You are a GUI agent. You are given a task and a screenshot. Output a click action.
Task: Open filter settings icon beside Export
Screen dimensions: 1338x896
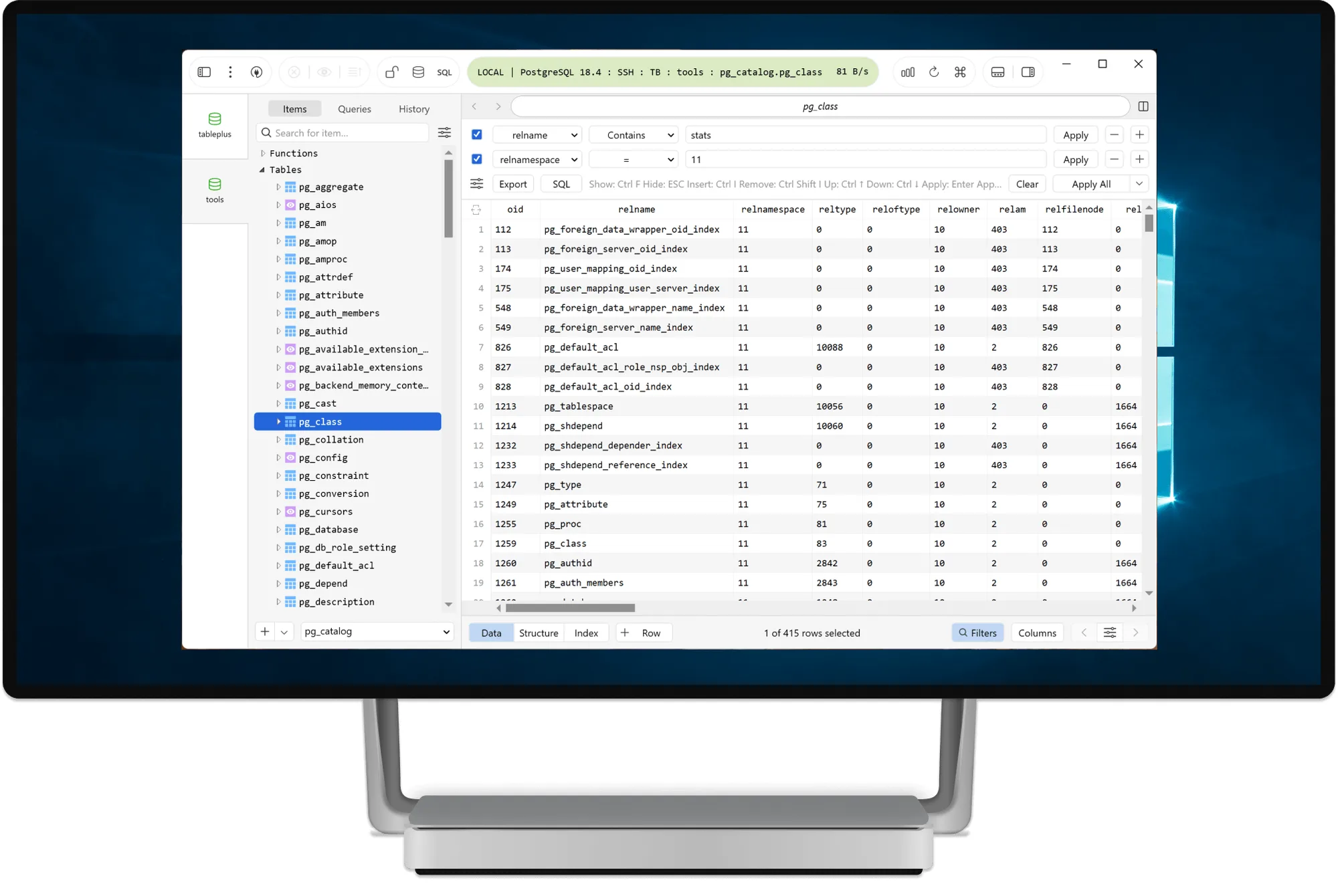477,184
